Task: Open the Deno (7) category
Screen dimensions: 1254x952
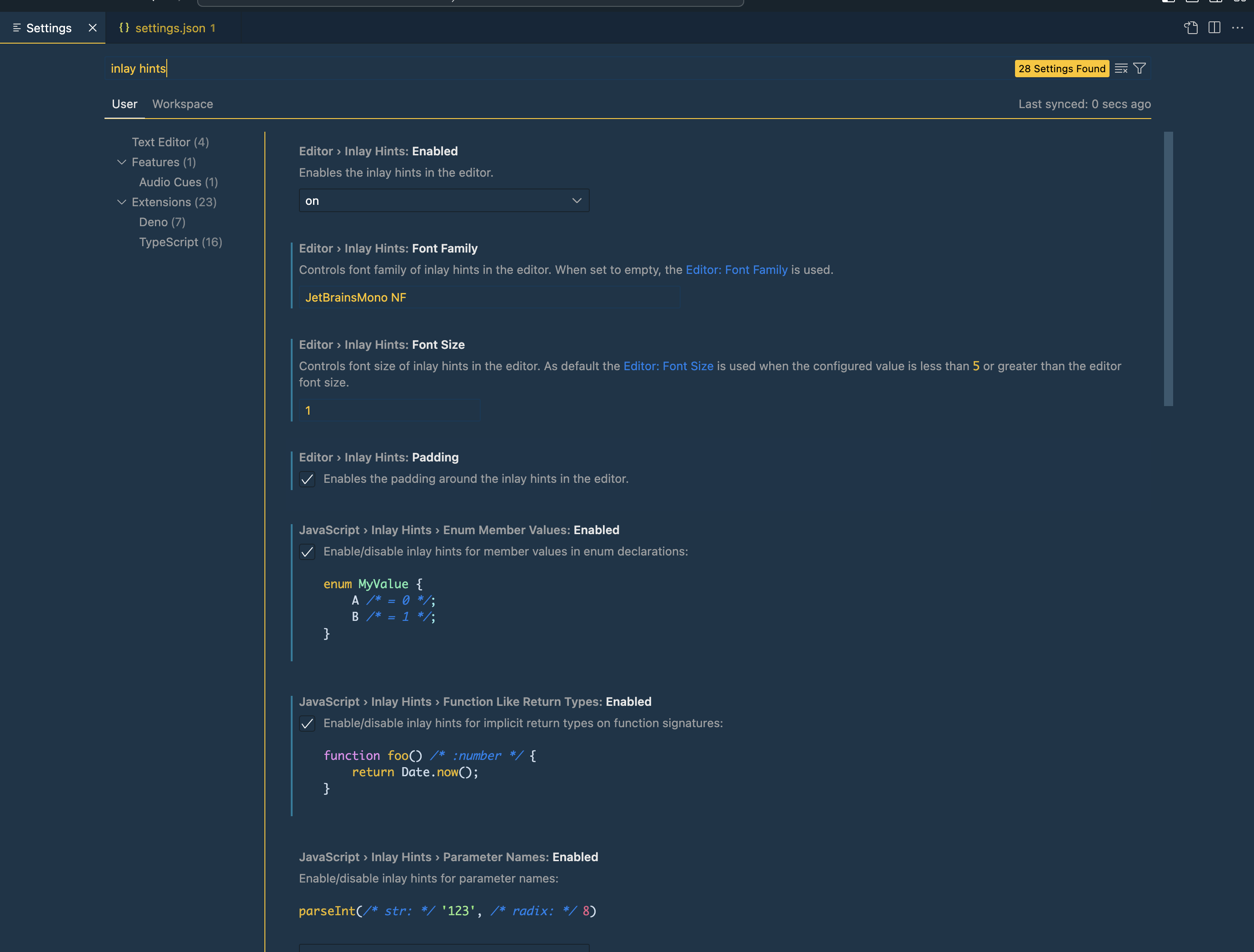Action: coord(162,222)
